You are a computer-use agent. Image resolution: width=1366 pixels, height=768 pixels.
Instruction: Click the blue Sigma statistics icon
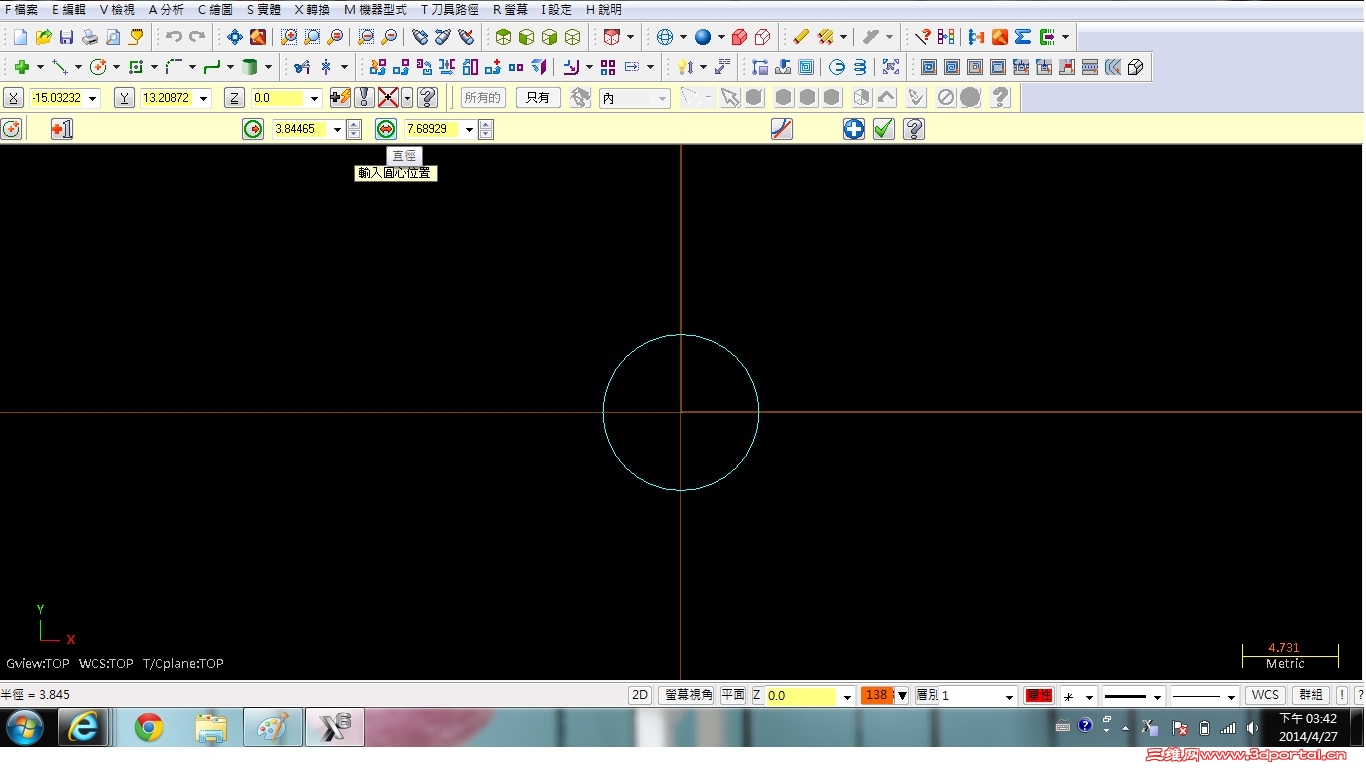(1023, 37)
